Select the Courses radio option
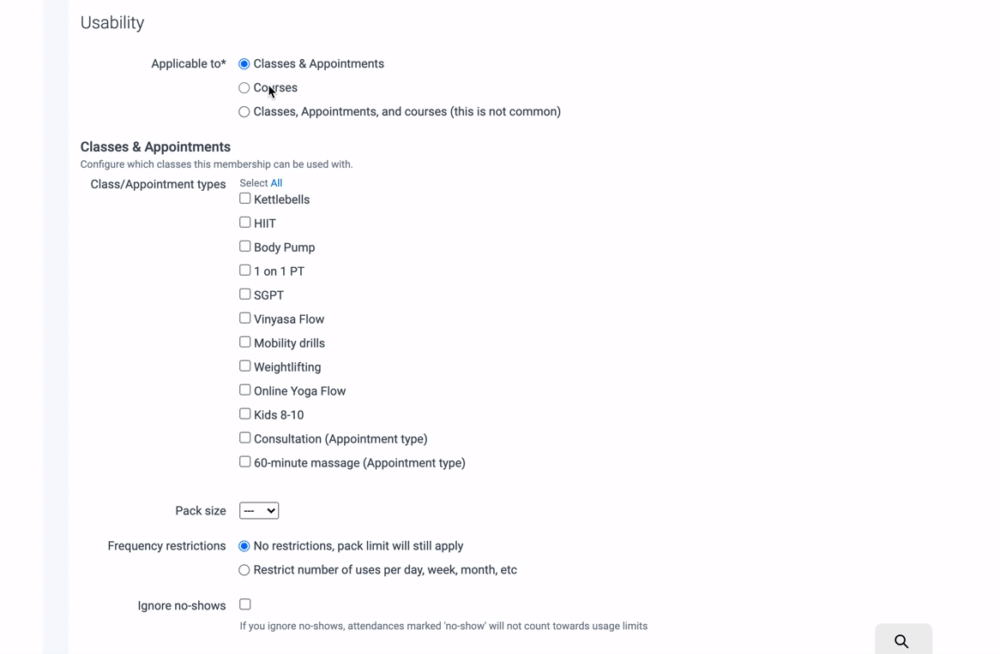 244,88
